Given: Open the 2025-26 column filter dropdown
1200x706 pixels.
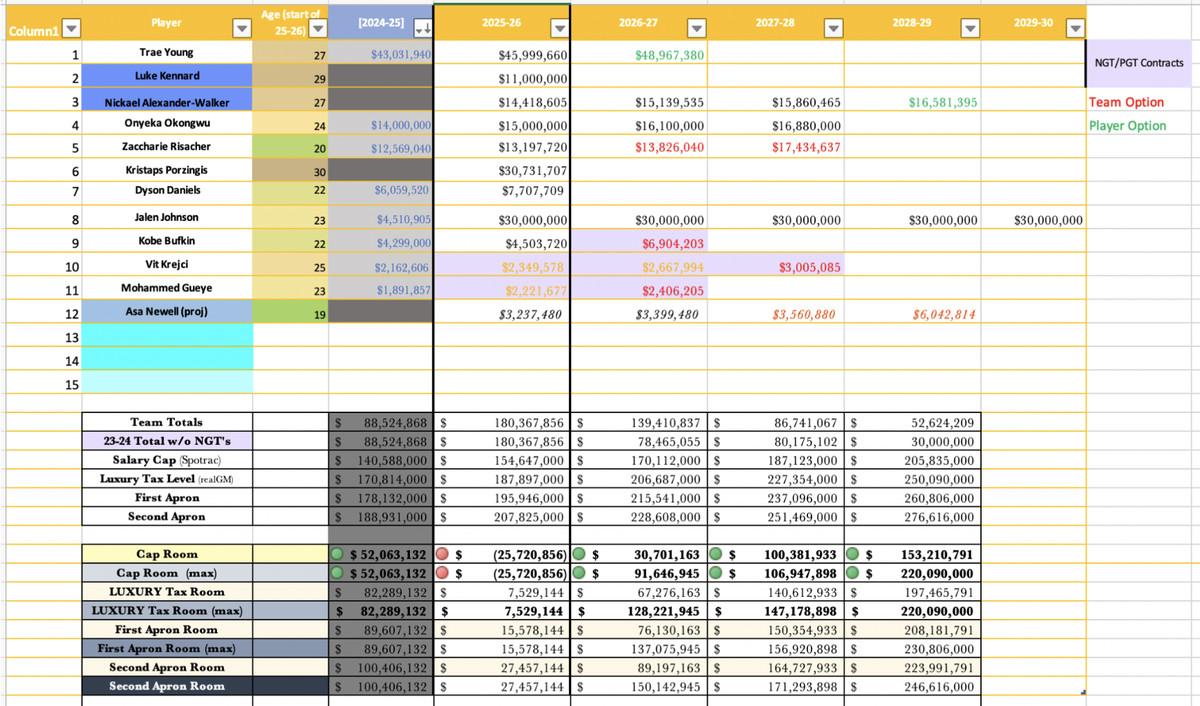Looking at the screenshot, I should tap(559, 28).
